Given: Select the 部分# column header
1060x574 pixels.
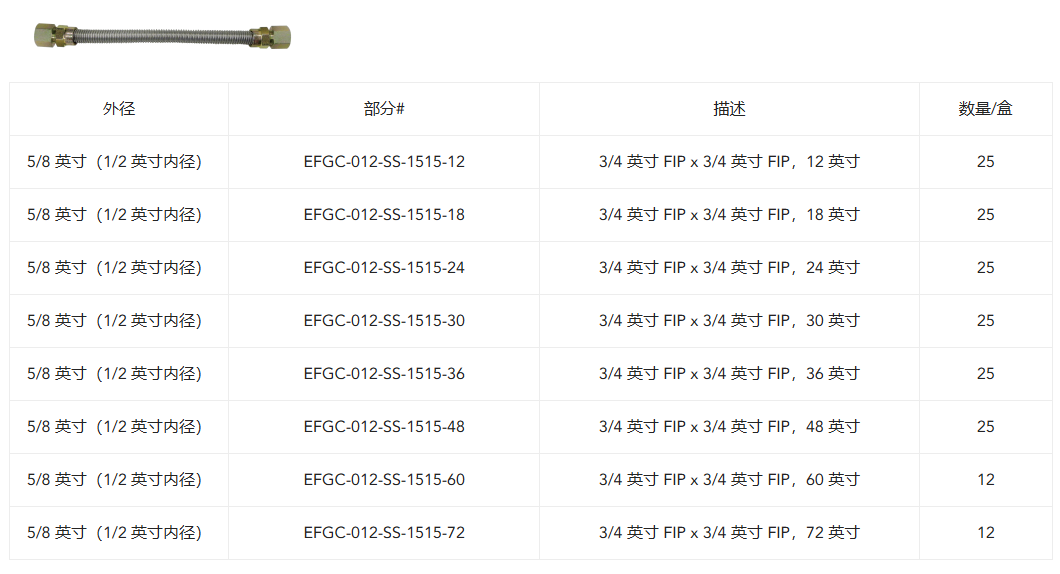Looking at the screenshot, I should click(384, 109).
